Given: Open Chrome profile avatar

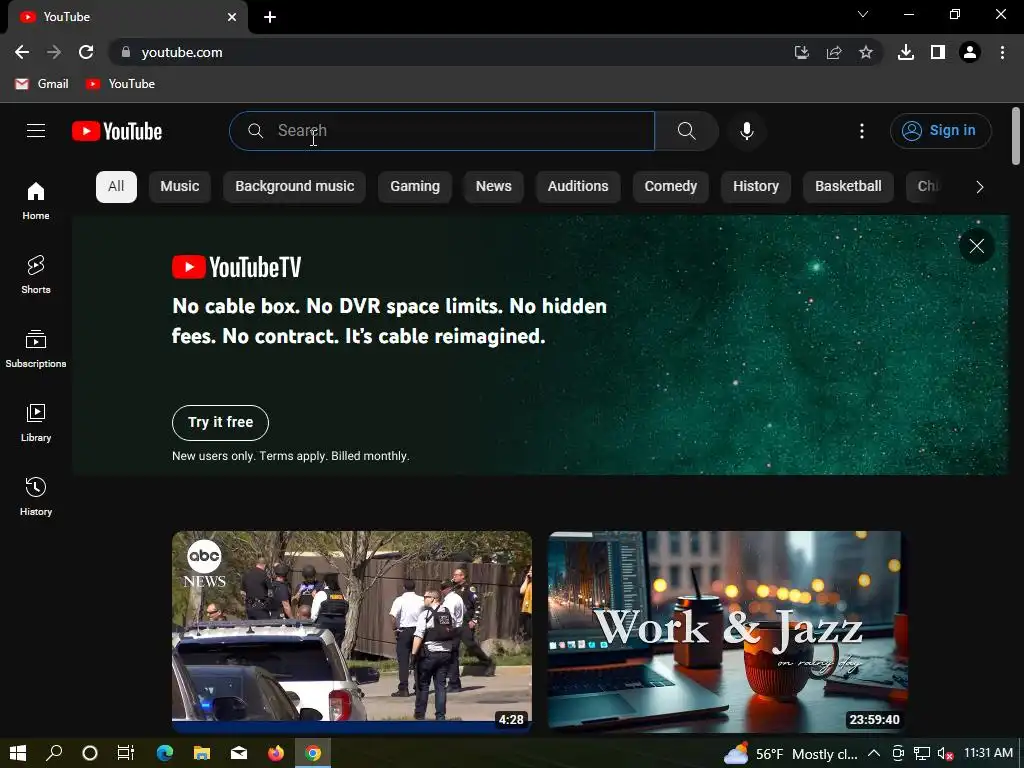Looking at the screenshot, I should click(970, 52).
